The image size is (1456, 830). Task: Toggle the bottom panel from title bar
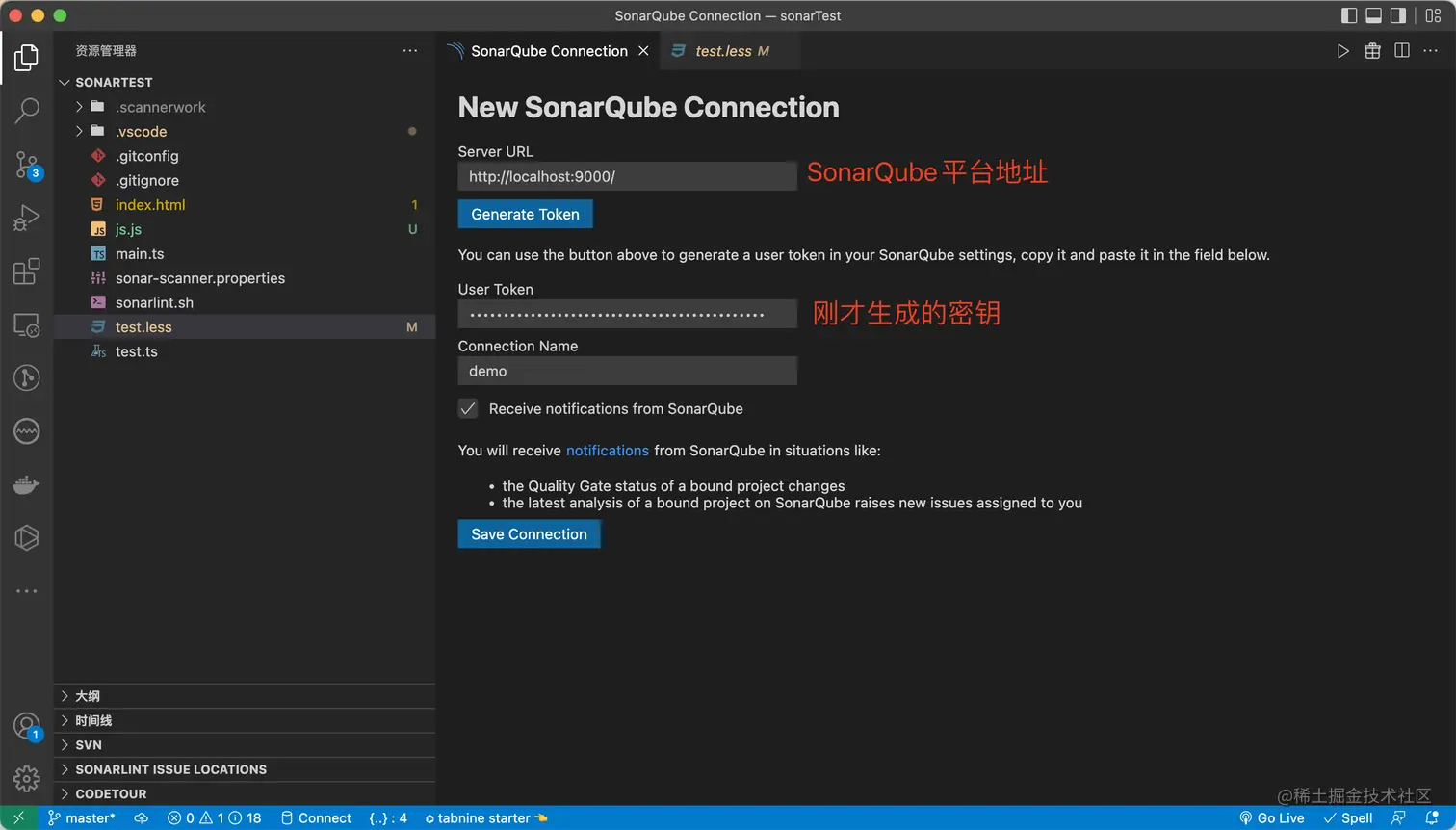click(1374, 15)
